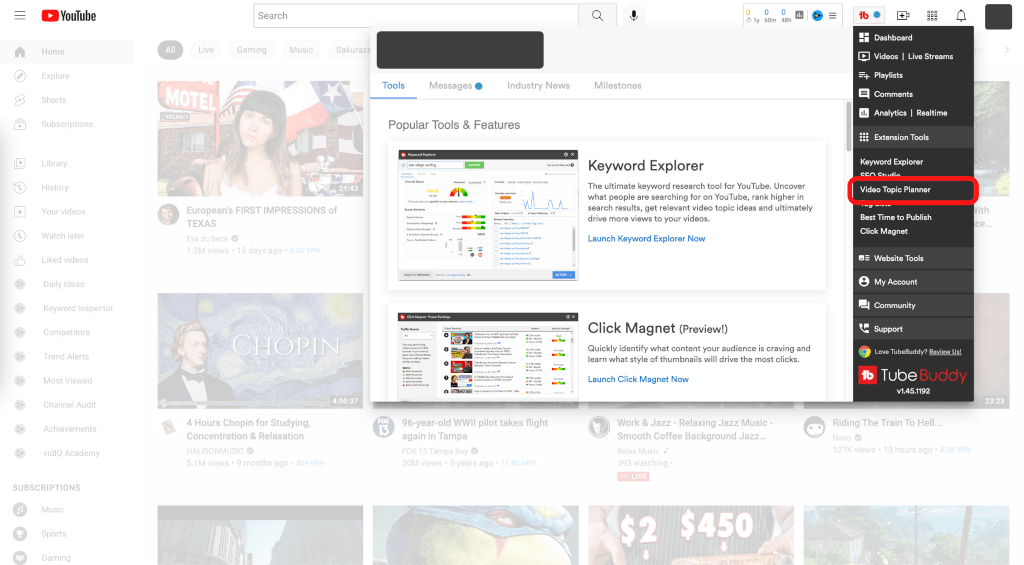Viewport: 1024px width, 565px height.
Task: Click the voice search microphone icon
Action: 633,16
